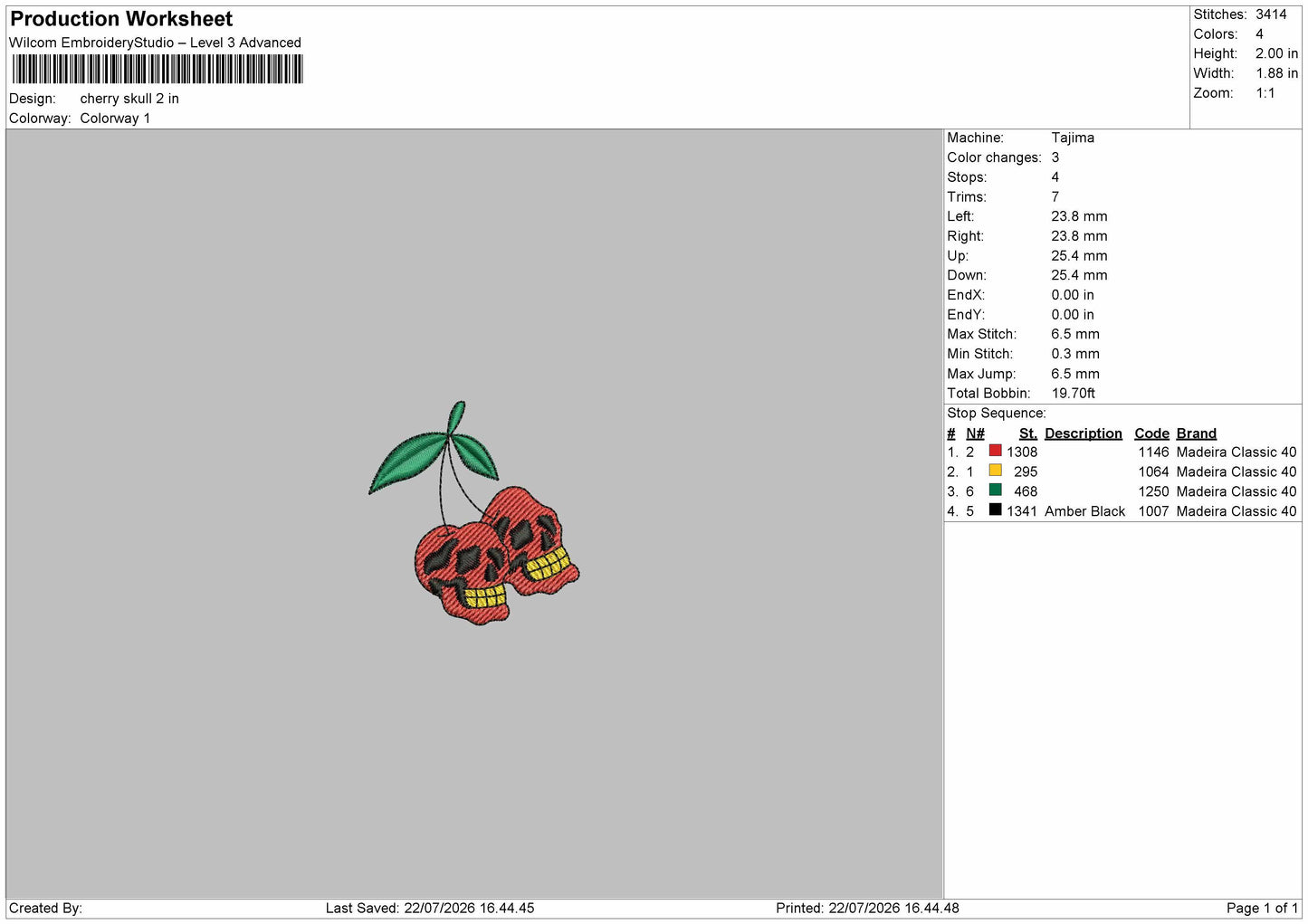Click the green color swatch for stop 3
This screenshot has height=924, width=1308.
pos(995,491)
